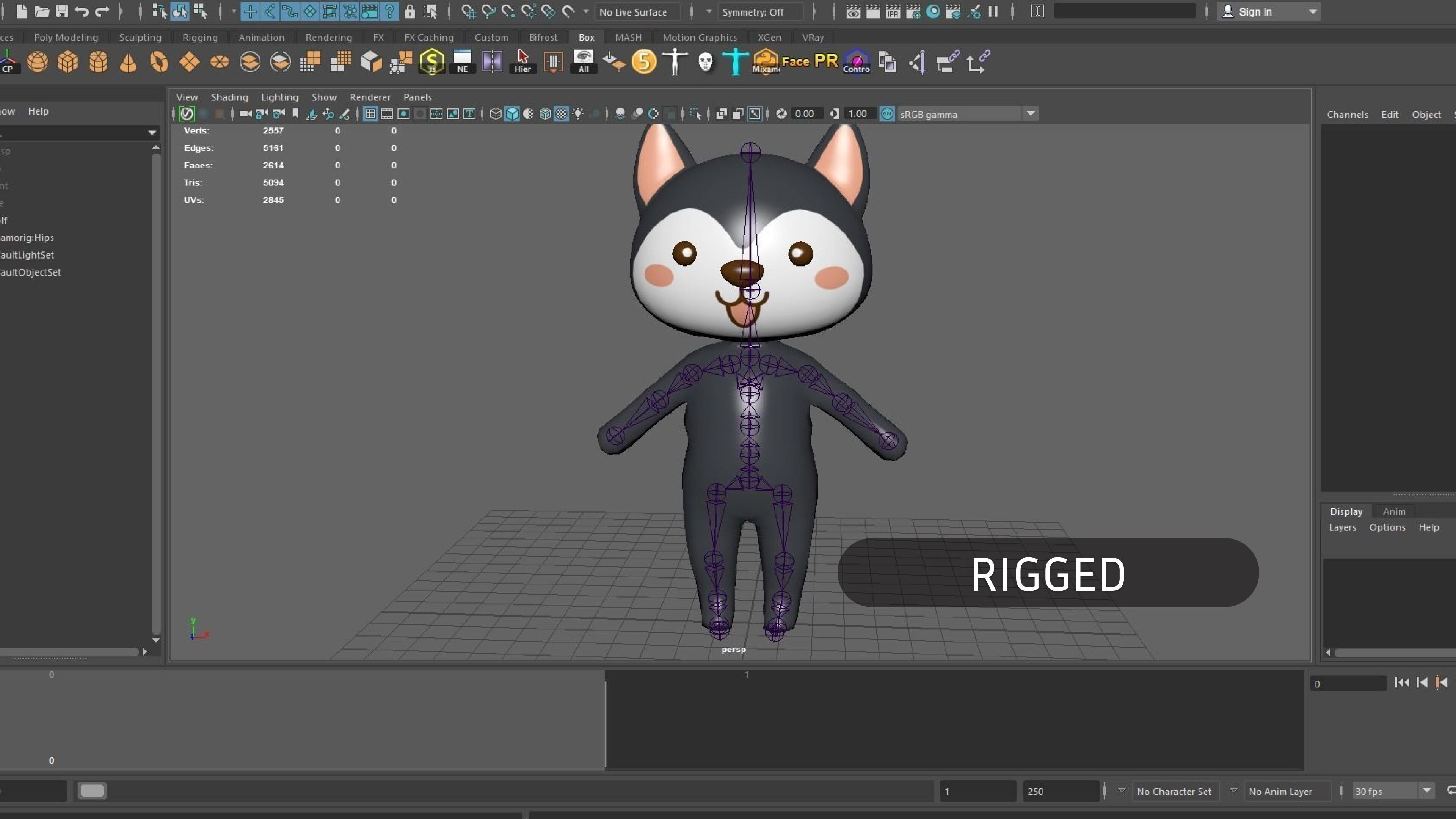Screen dimensions: 1456x819
Task: Create a polygon torus from the shelf
Action: 159,61
